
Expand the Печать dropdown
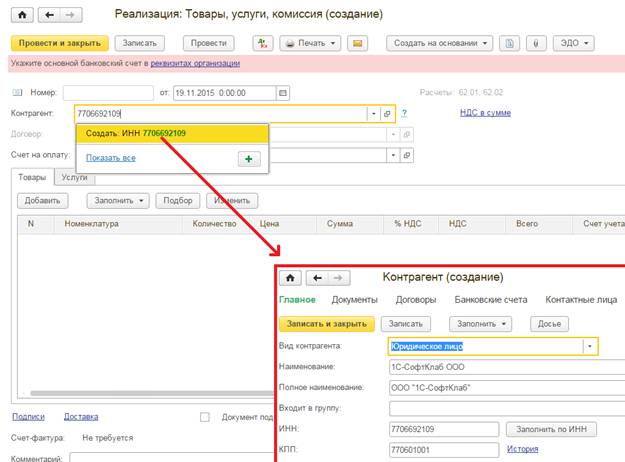coord(311,43)
